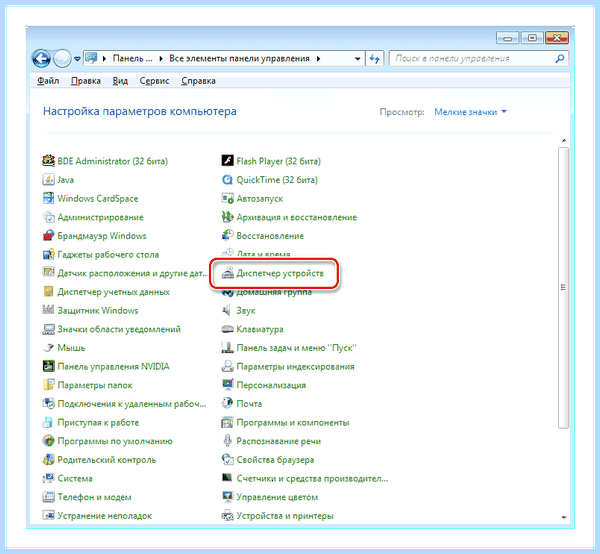The image size is (600, 554).
Task: Open the Защитник Windows icon
Action: [x=48, y=310]
